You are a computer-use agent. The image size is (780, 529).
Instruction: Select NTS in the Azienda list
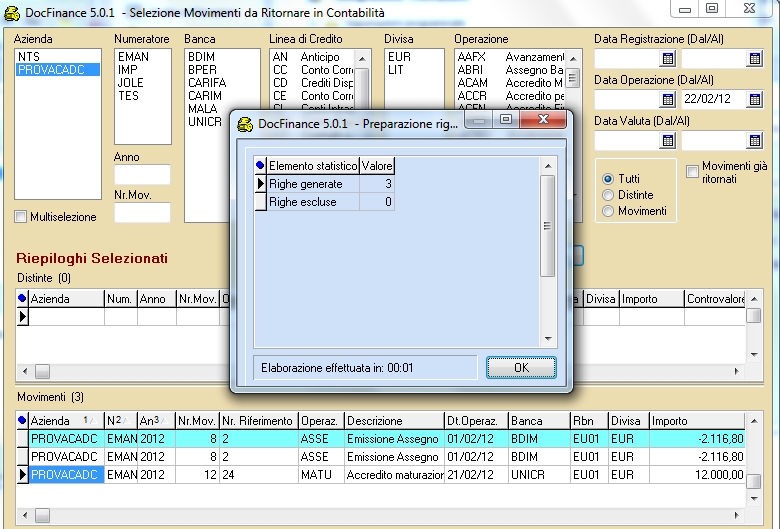click(x=29, y=57)
